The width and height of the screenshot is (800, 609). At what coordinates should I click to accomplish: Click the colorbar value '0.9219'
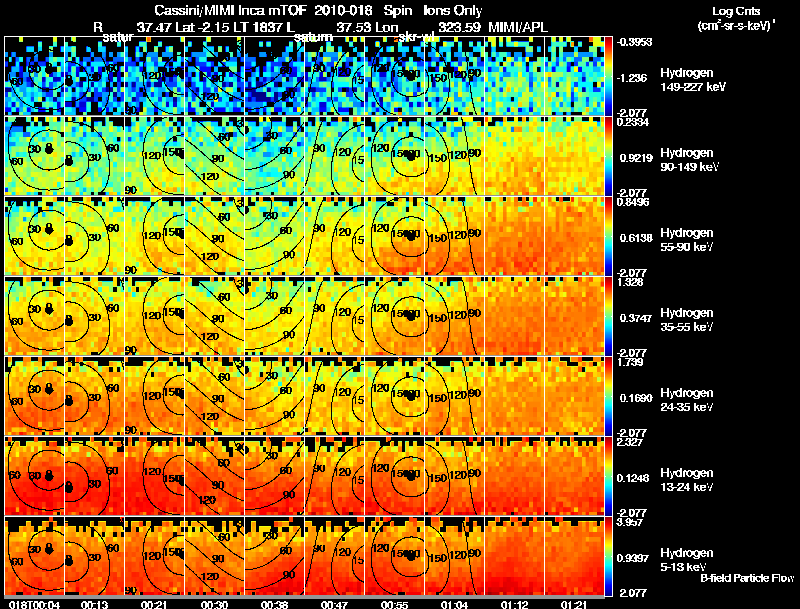click(636, 158)
